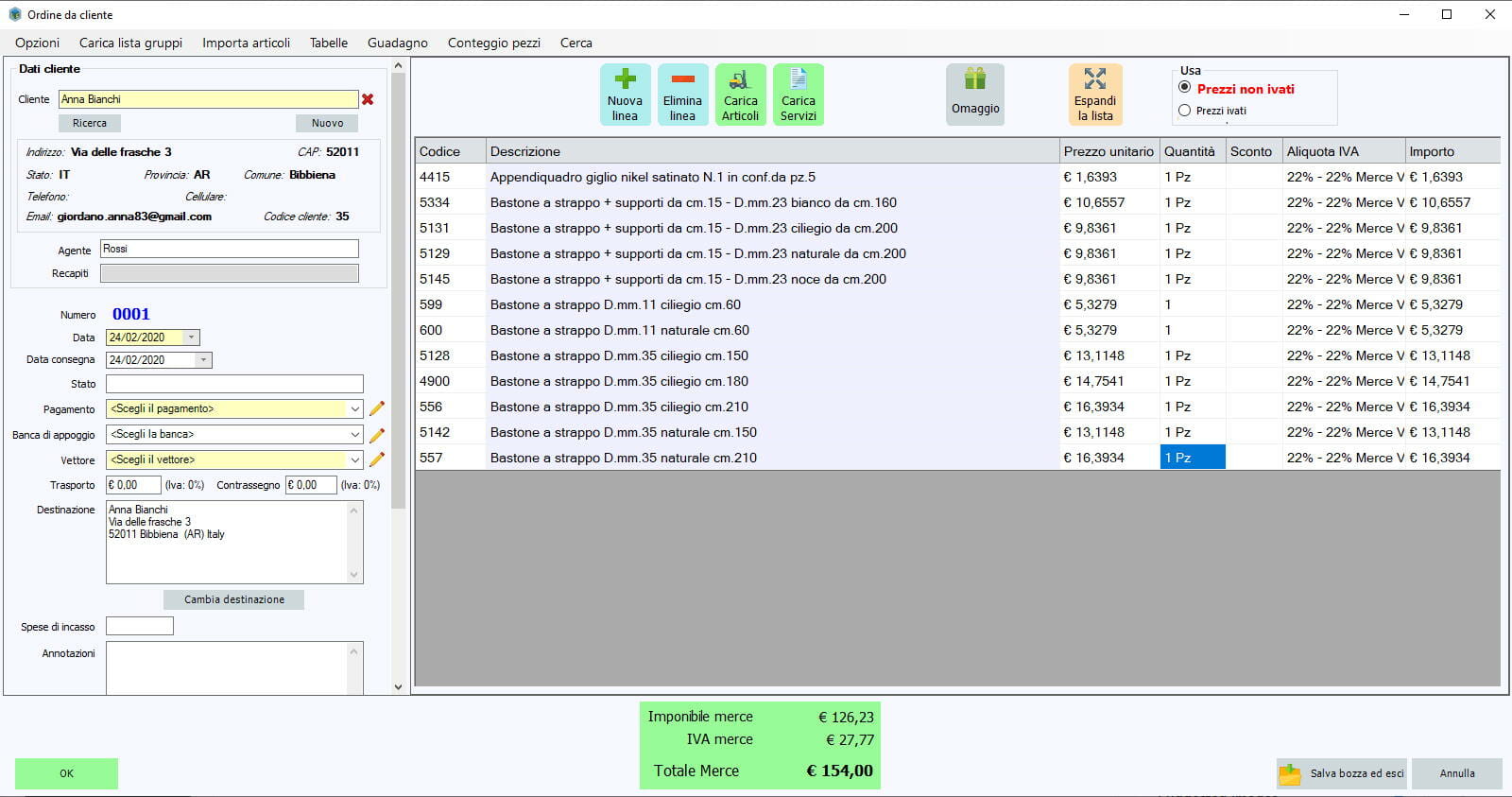Click the Aliquota IVA column header
This screenshot has height=797, width=1512.
[1344, 151]
